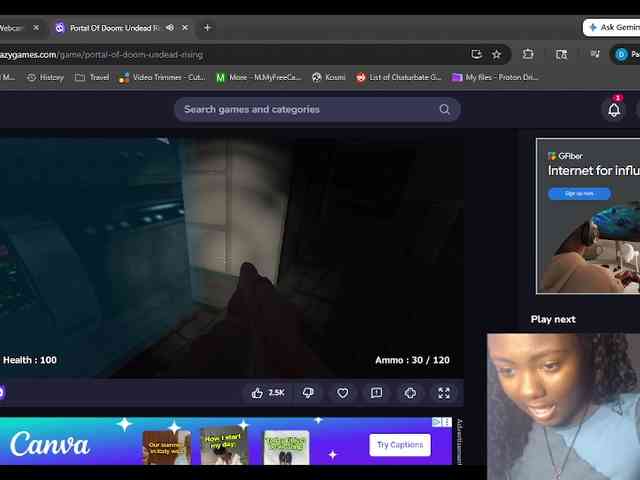This screenshot has height=480, width=640.
Task: Click the search magnifier icon
Action: 444,109
